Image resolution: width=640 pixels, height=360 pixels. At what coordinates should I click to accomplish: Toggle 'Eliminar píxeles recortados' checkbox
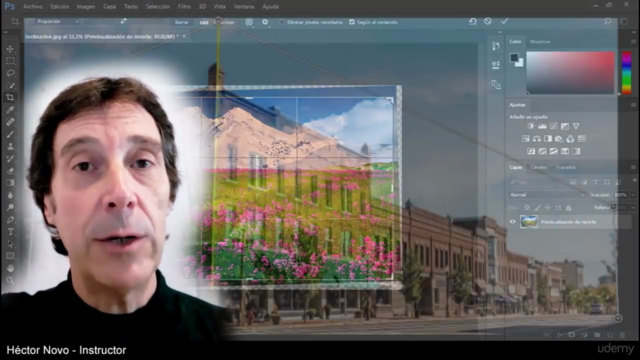[282, 22]
